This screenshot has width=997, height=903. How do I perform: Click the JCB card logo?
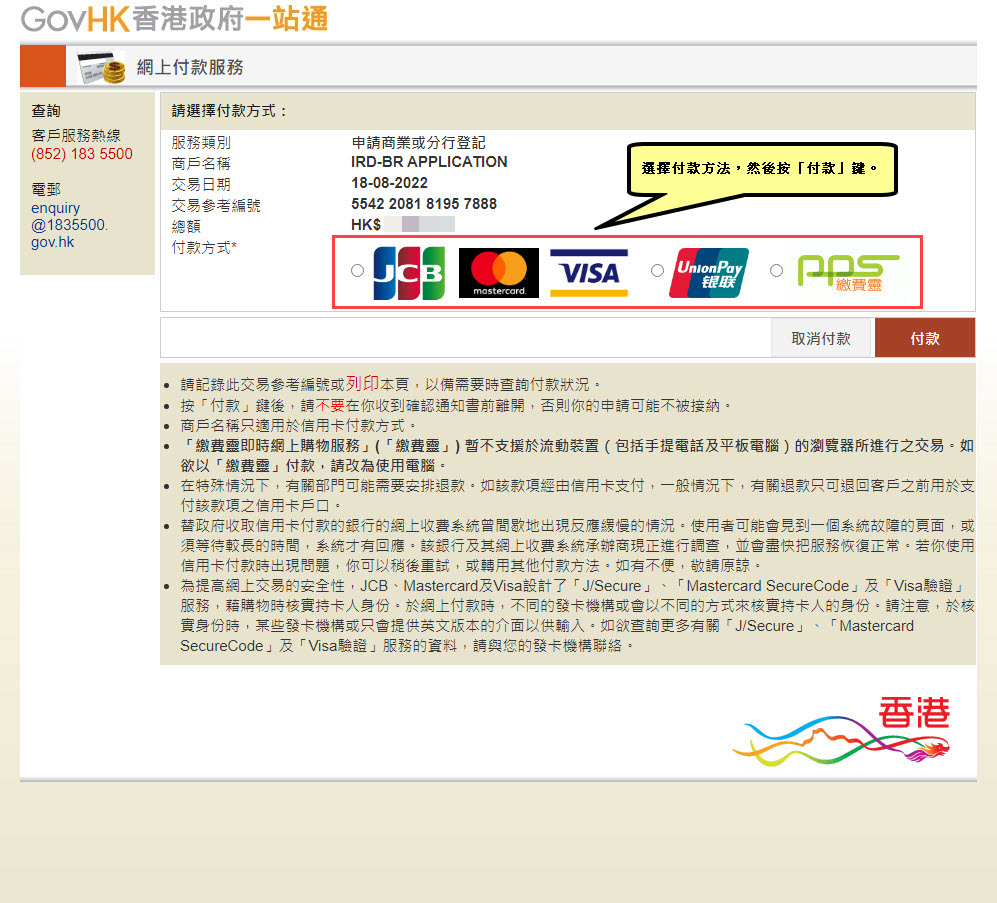click(409, 273)
